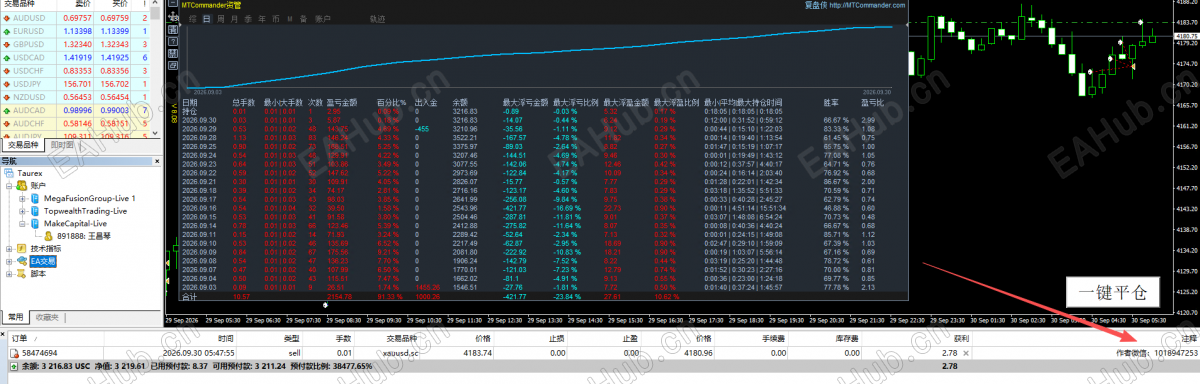1200x384 pixels.
Task: Select the AUDUSD row in Market Watch
Action: point(76,18)
